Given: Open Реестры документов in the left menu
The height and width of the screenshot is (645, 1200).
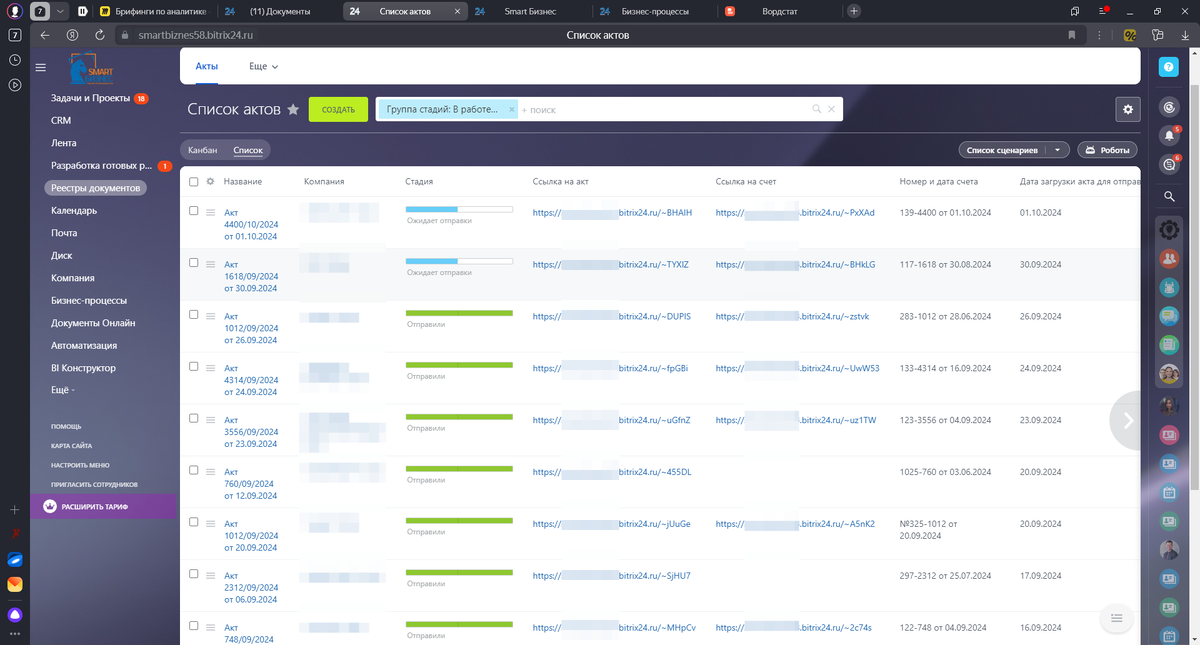Looking at the screenshot, I should [96, 188].
